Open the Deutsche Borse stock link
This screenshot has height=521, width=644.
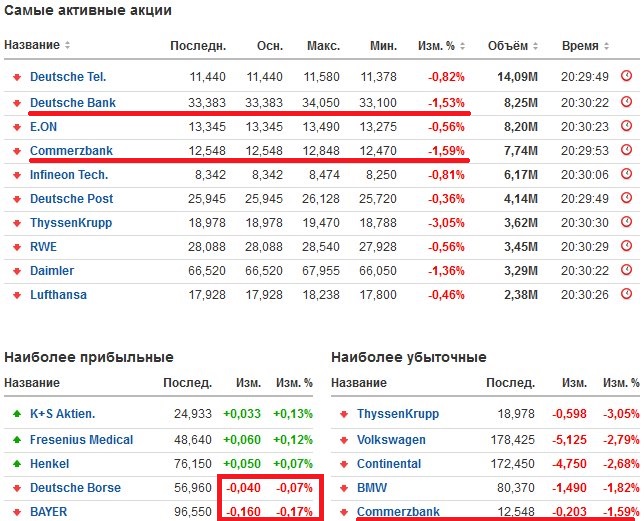(x=75, y=488)
